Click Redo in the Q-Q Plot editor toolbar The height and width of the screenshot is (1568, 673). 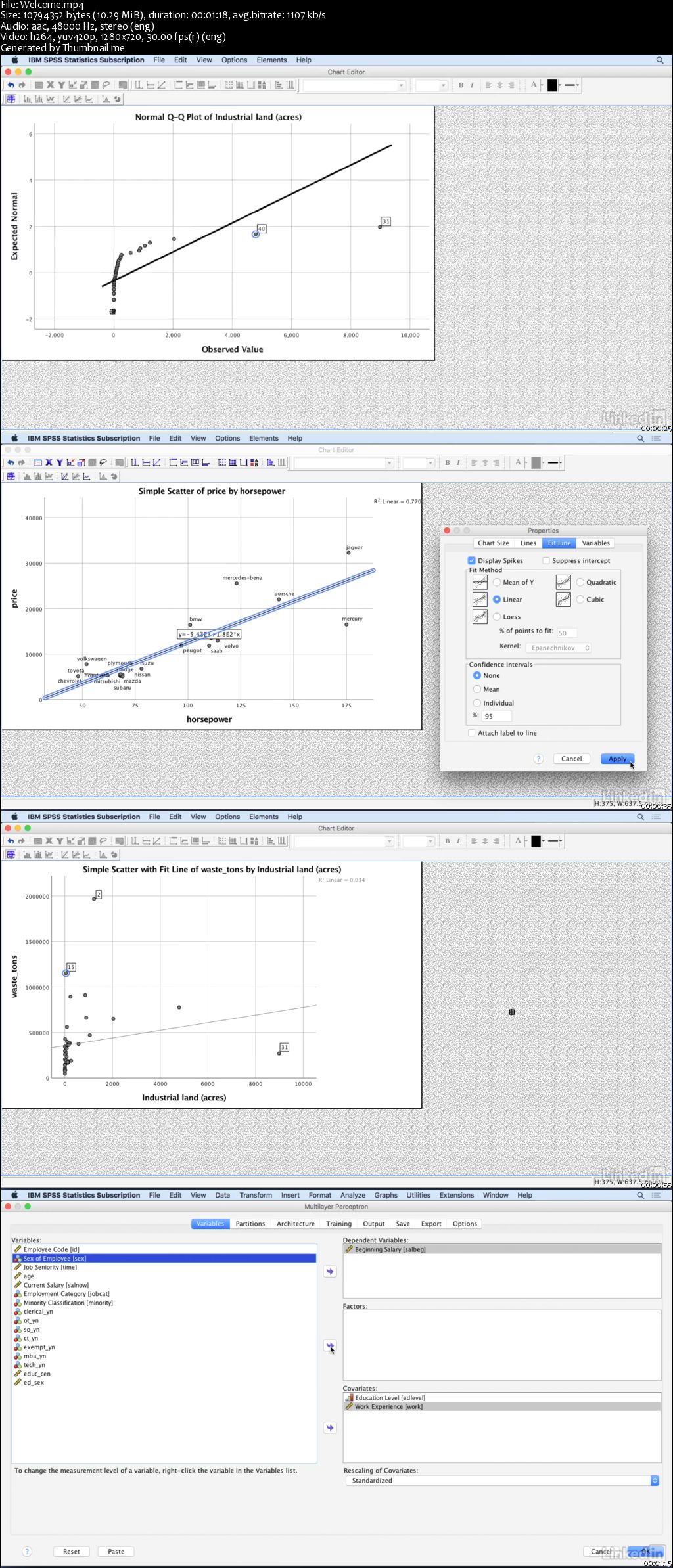[22, 85]
